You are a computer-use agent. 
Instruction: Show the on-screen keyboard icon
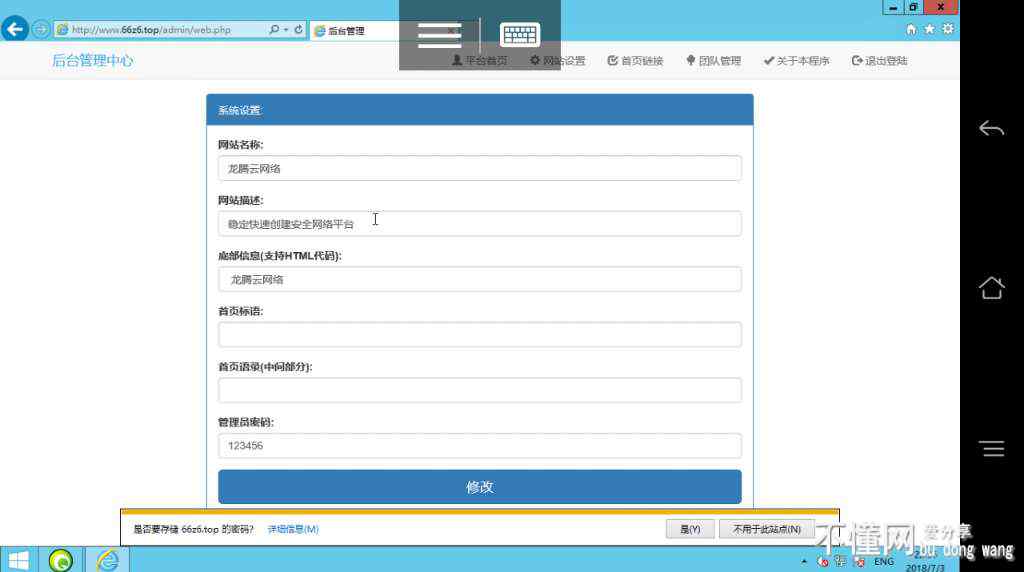520,35
